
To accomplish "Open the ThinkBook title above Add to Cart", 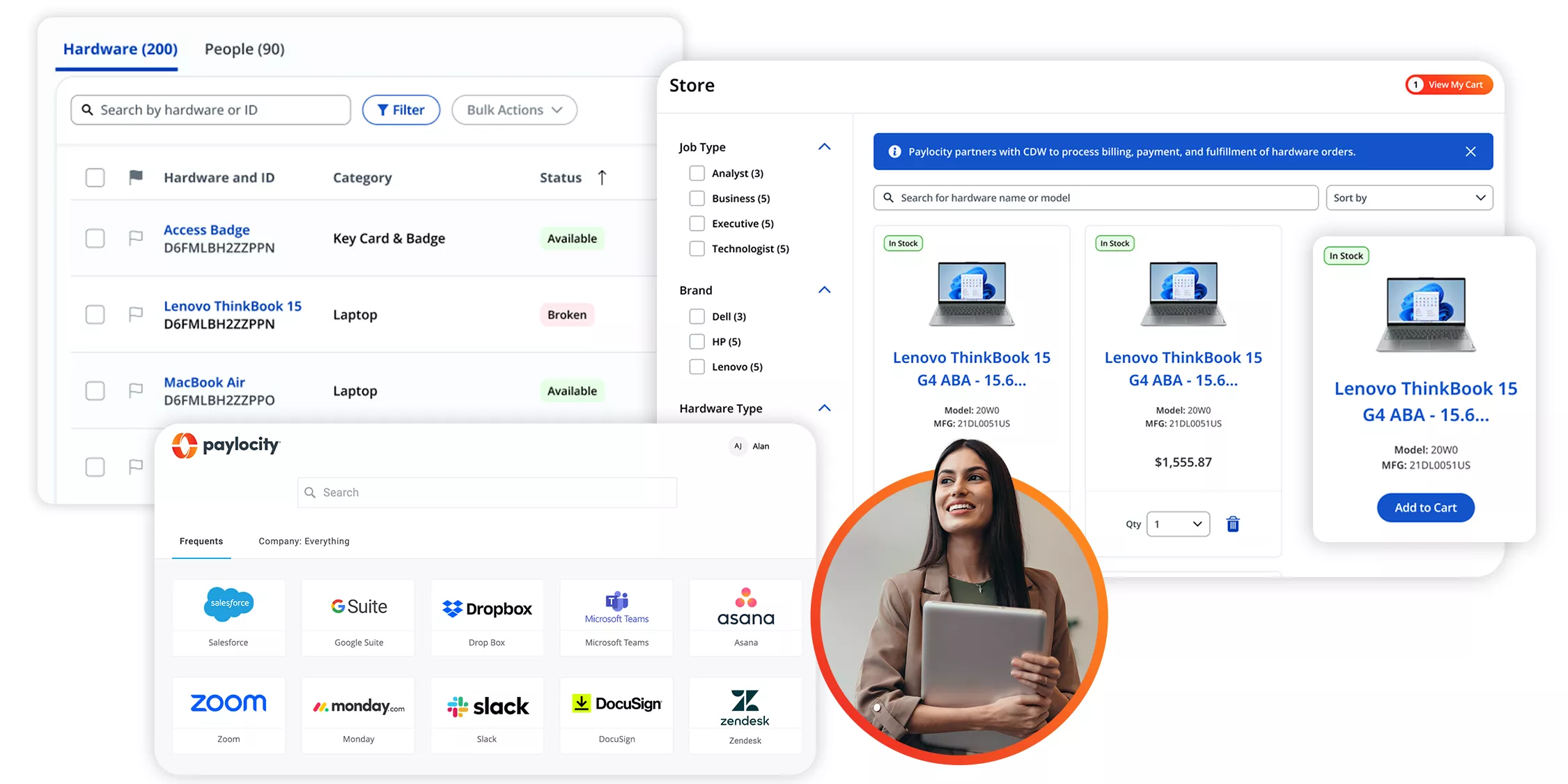I will point(1425,401).
